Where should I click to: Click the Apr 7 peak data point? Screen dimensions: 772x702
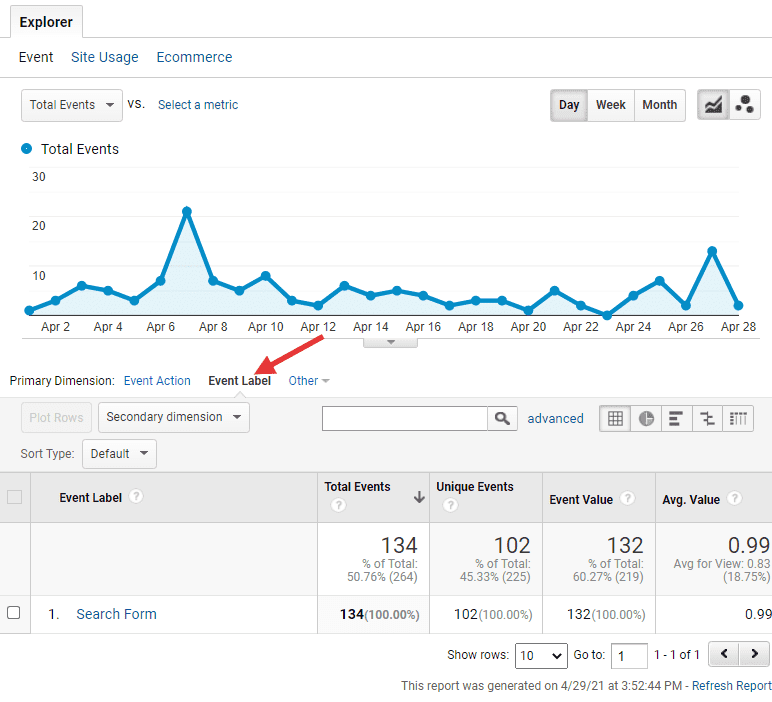tap(187, 212)
